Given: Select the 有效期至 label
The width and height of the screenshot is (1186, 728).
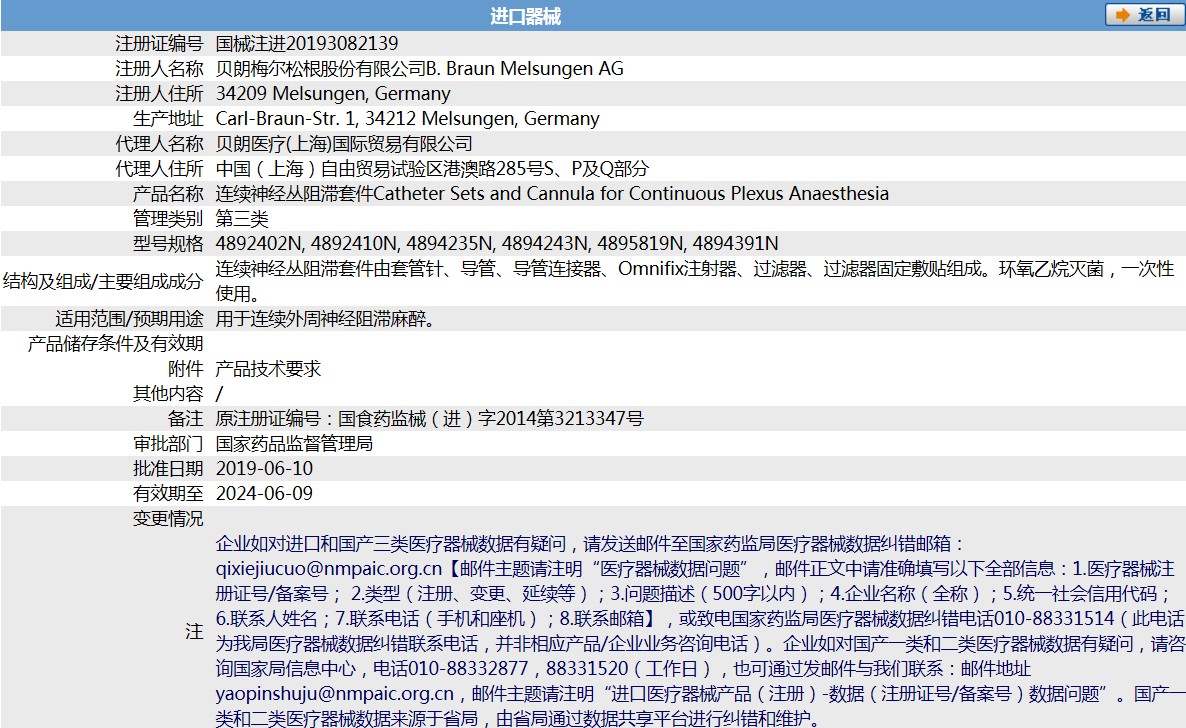Looking at the screenshot, I should point(168,493).
